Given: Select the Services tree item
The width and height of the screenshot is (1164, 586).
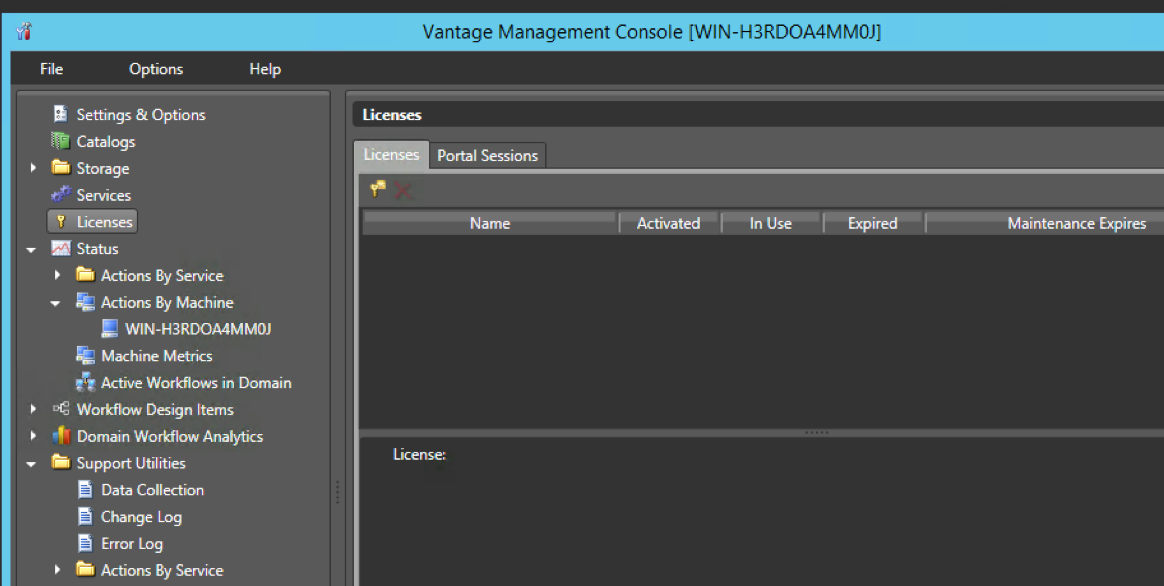Looking at the screenshot, I should pyautogui.click(x=104, y=195).
